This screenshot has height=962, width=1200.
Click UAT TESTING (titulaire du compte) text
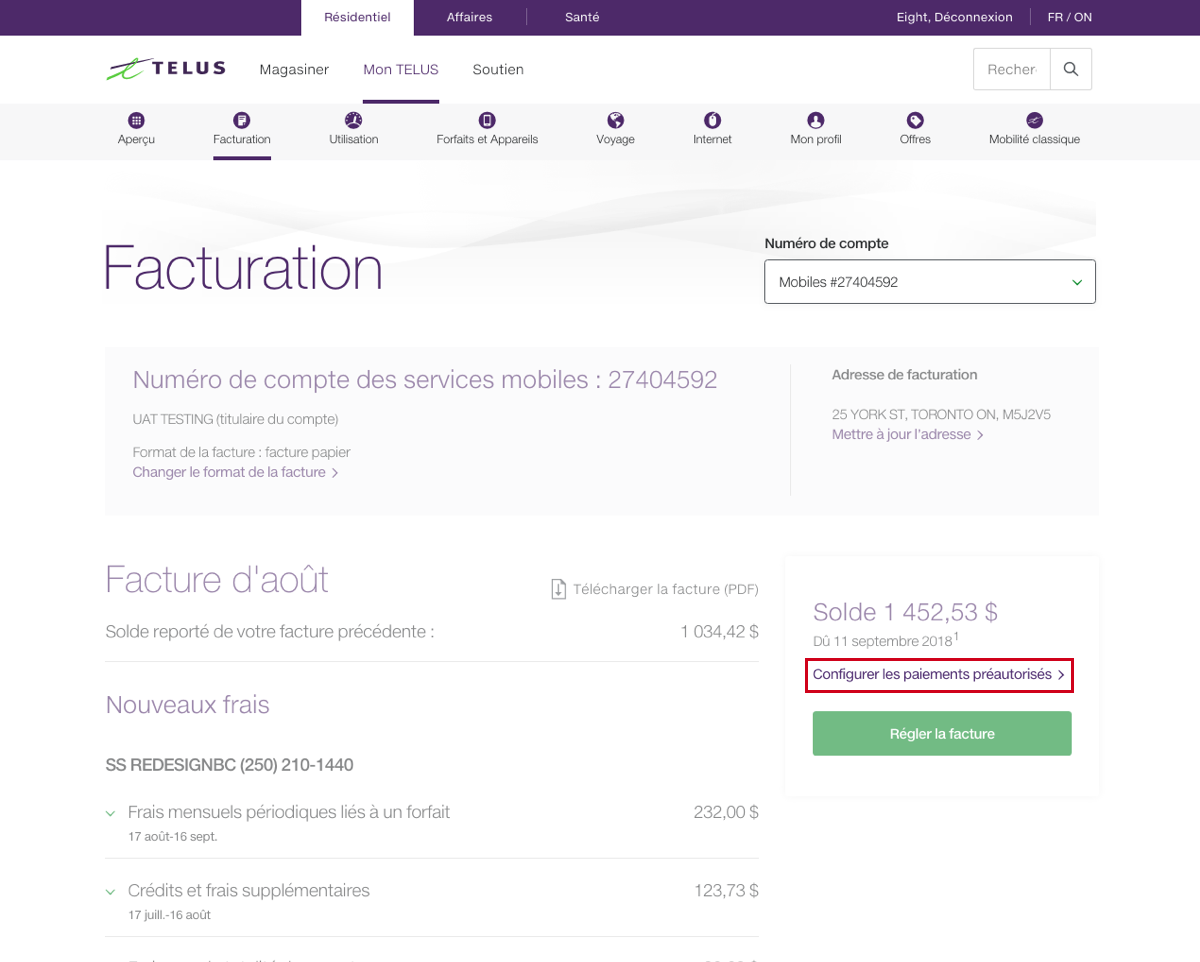coord(236,419)
